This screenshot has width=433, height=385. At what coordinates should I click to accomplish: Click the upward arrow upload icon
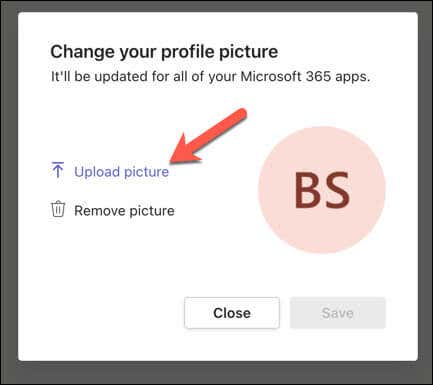coord(58,169)
